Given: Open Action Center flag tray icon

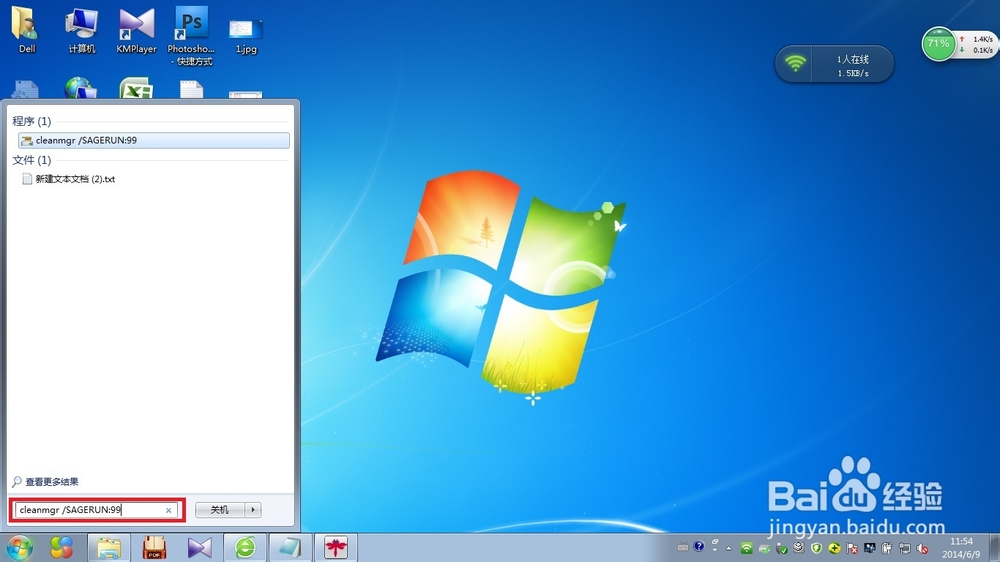Looking at the screenshot, I should point(851,548).
